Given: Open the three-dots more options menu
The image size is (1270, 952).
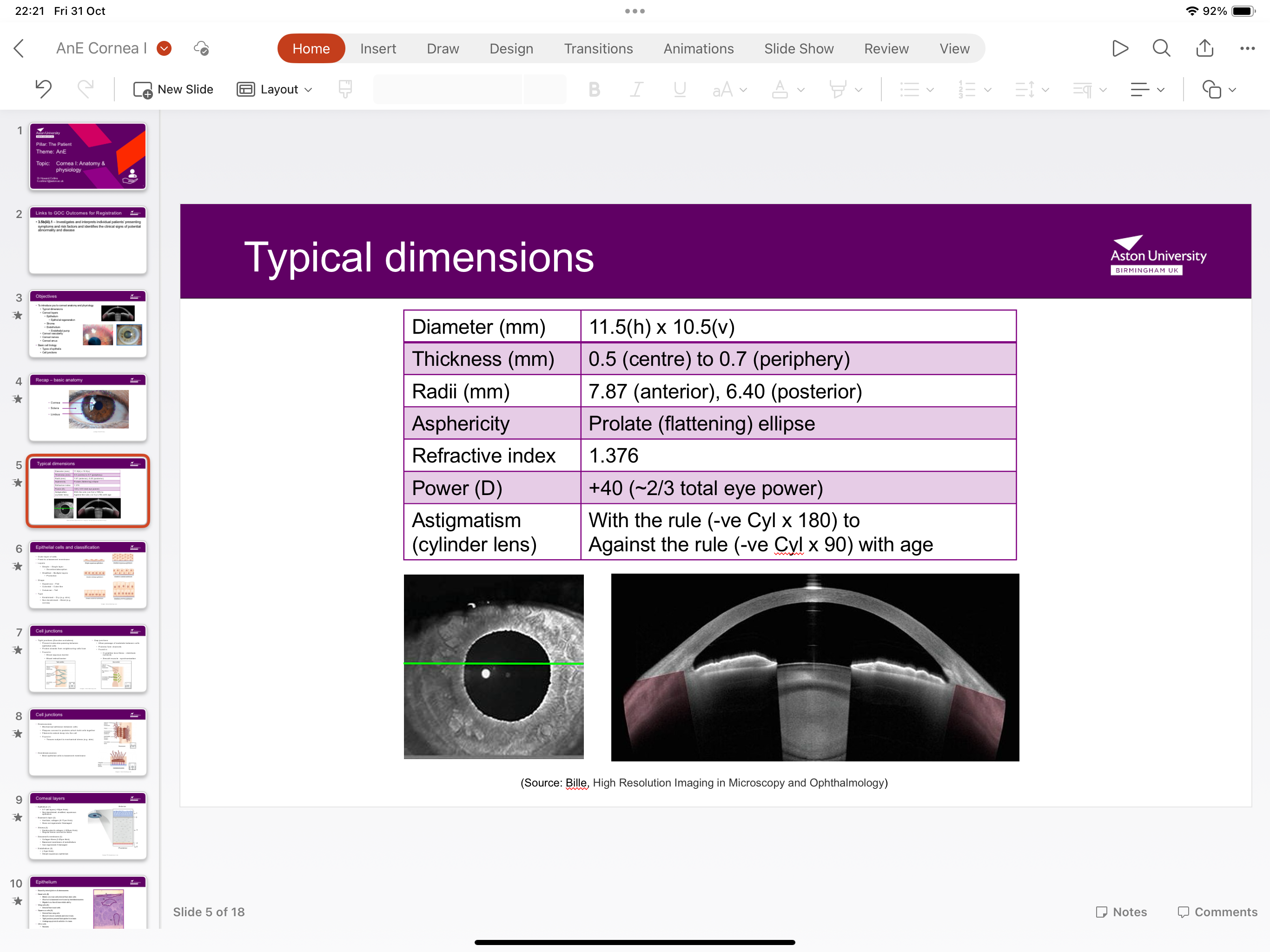Looking at the screenshot, I should 1247,48.
